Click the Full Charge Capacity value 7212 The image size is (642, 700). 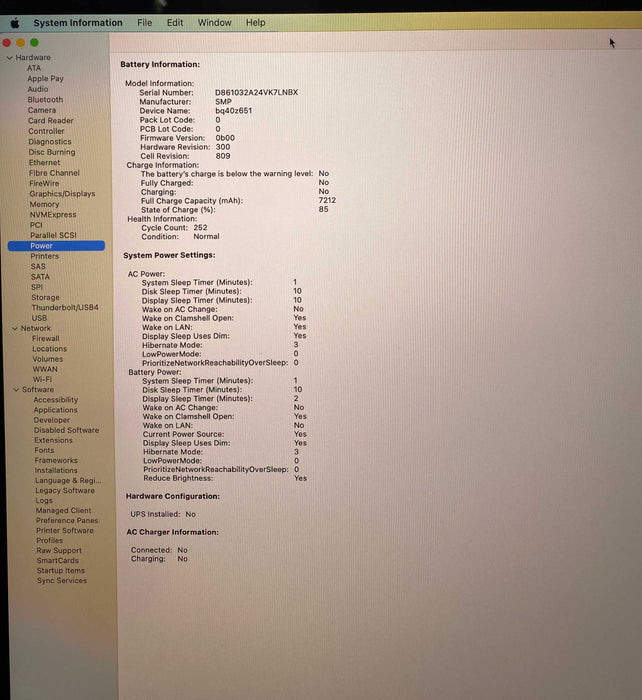327,201
